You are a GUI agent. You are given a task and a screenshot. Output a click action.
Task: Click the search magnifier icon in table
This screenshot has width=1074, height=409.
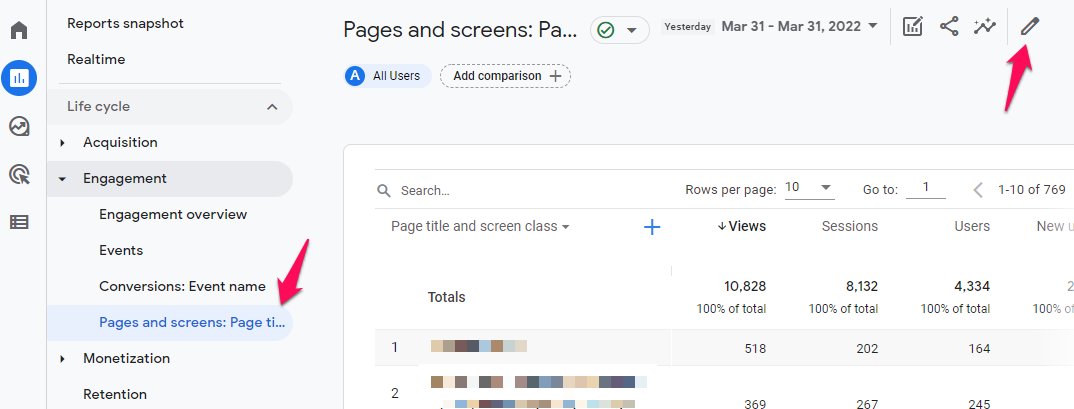[x=384, y=190]
